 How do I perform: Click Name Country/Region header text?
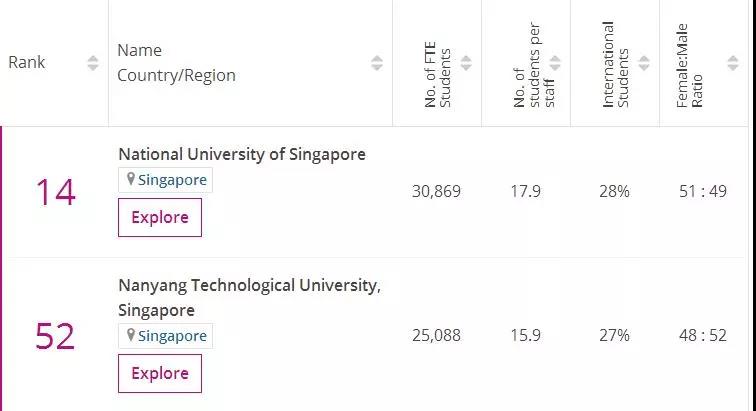pos(176,63)
